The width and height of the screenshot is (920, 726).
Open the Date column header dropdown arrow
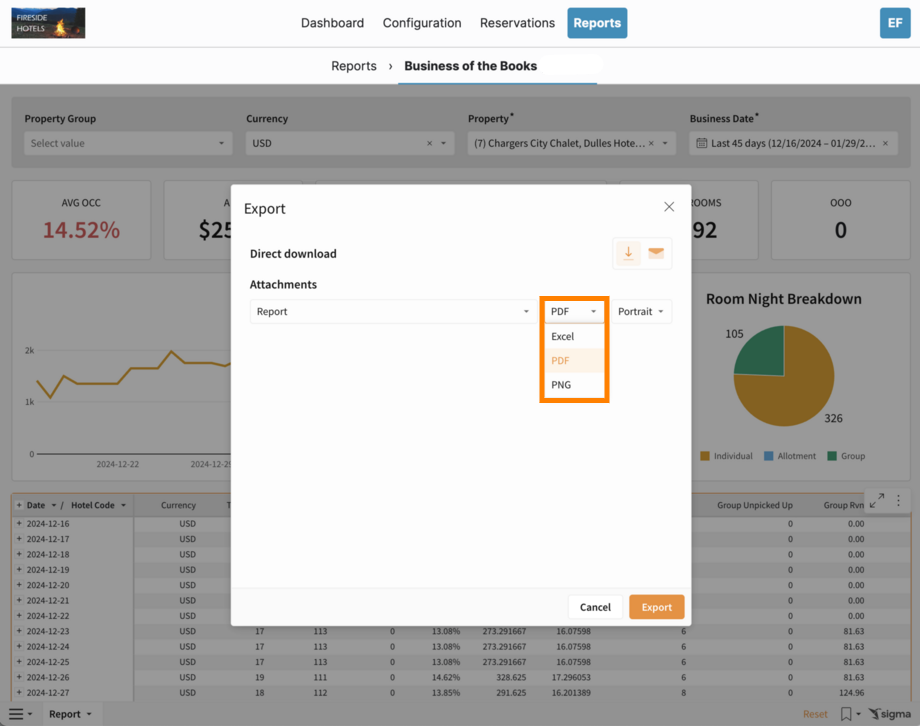click(53, 505)
